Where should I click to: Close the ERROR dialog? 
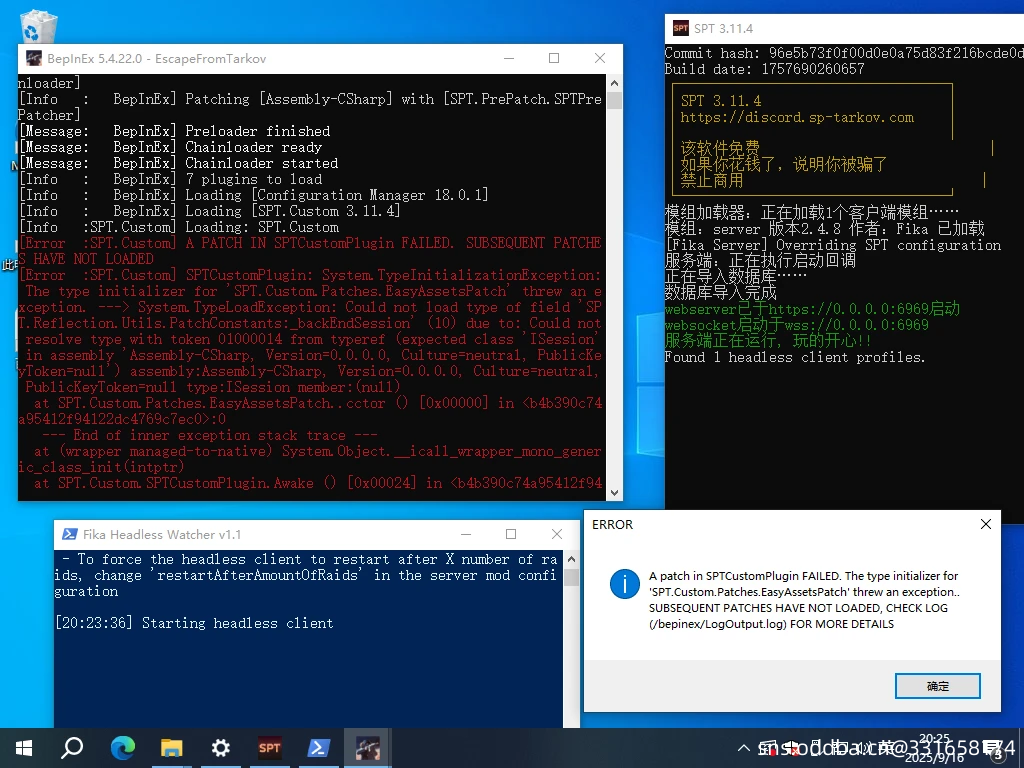coord(985,524)
